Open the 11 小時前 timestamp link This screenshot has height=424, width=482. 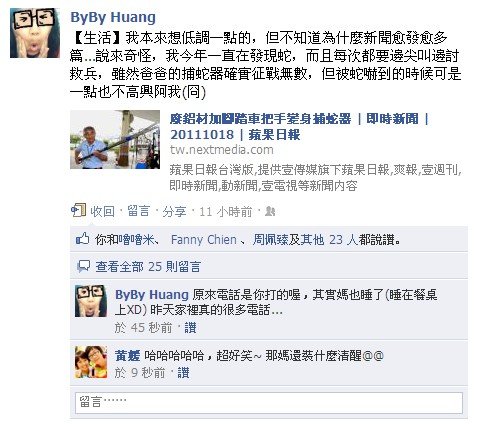(x=226, y=211)
